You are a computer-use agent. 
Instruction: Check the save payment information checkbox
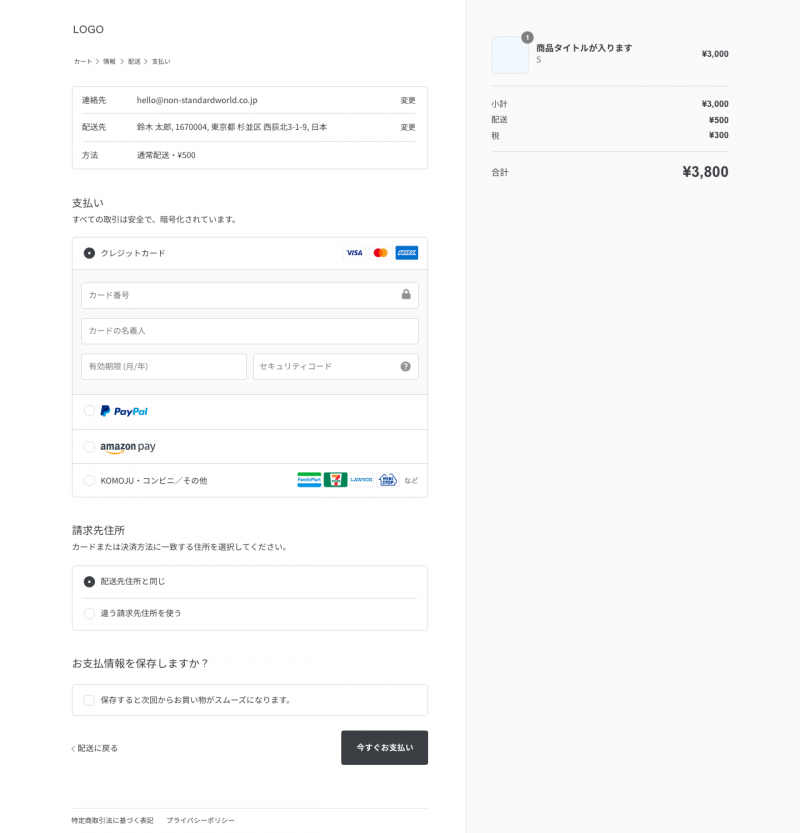pyautogui.click(x=89, y=700)
